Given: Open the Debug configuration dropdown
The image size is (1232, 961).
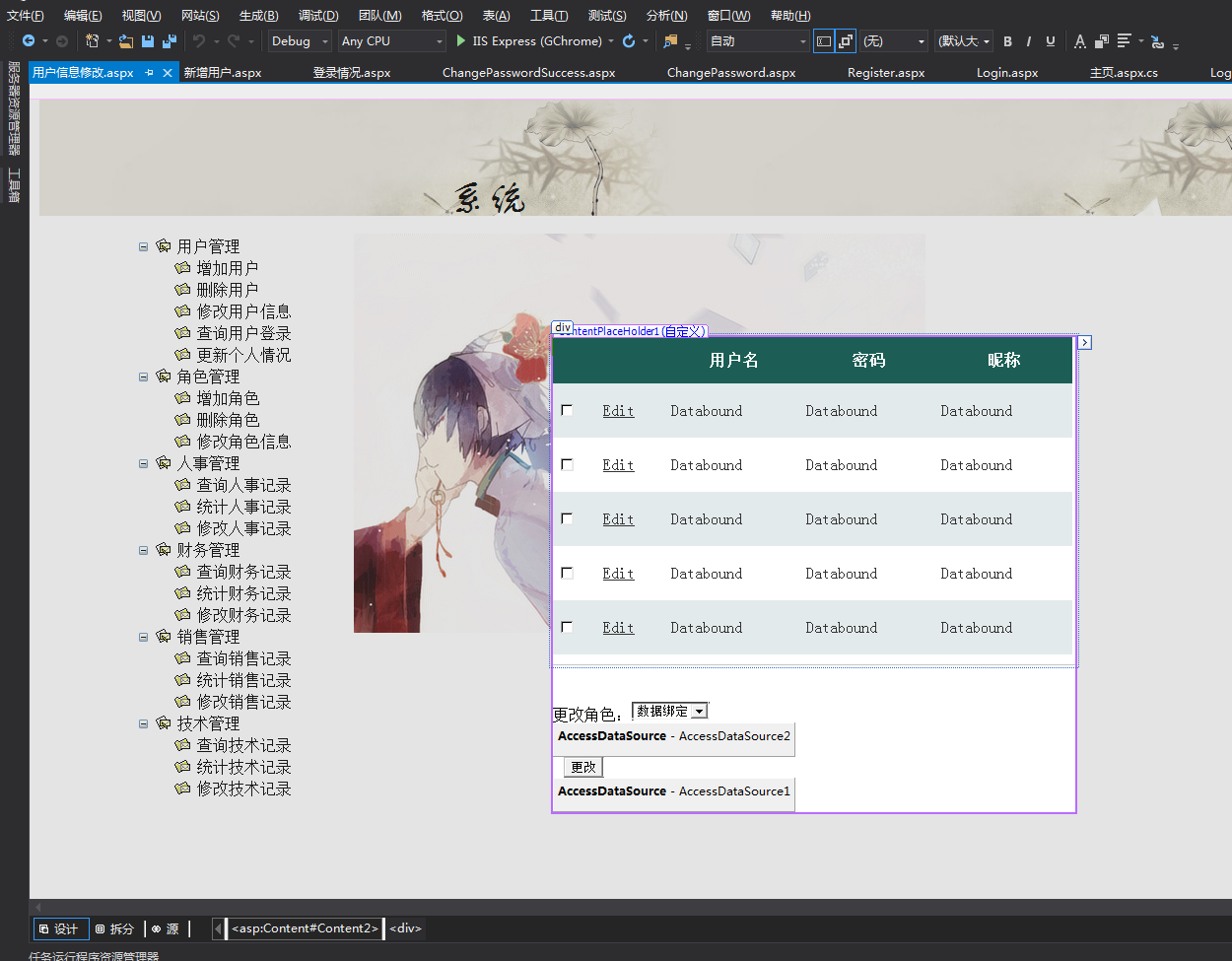Looking at the screenshot, I should click(300, 41).
